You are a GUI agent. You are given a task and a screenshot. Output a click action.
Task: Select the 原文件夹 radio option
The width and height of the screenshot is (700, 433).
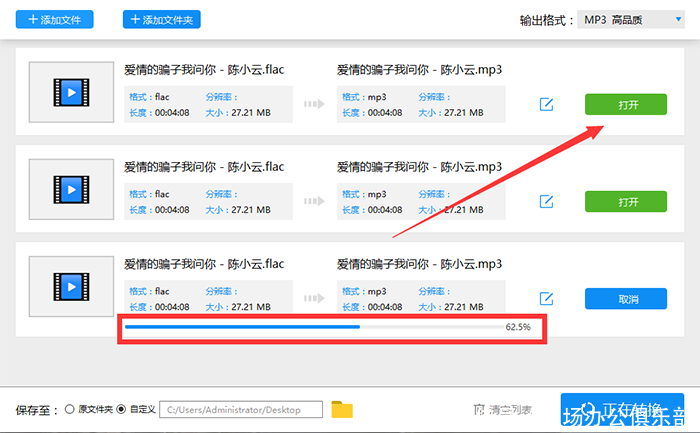70,409
